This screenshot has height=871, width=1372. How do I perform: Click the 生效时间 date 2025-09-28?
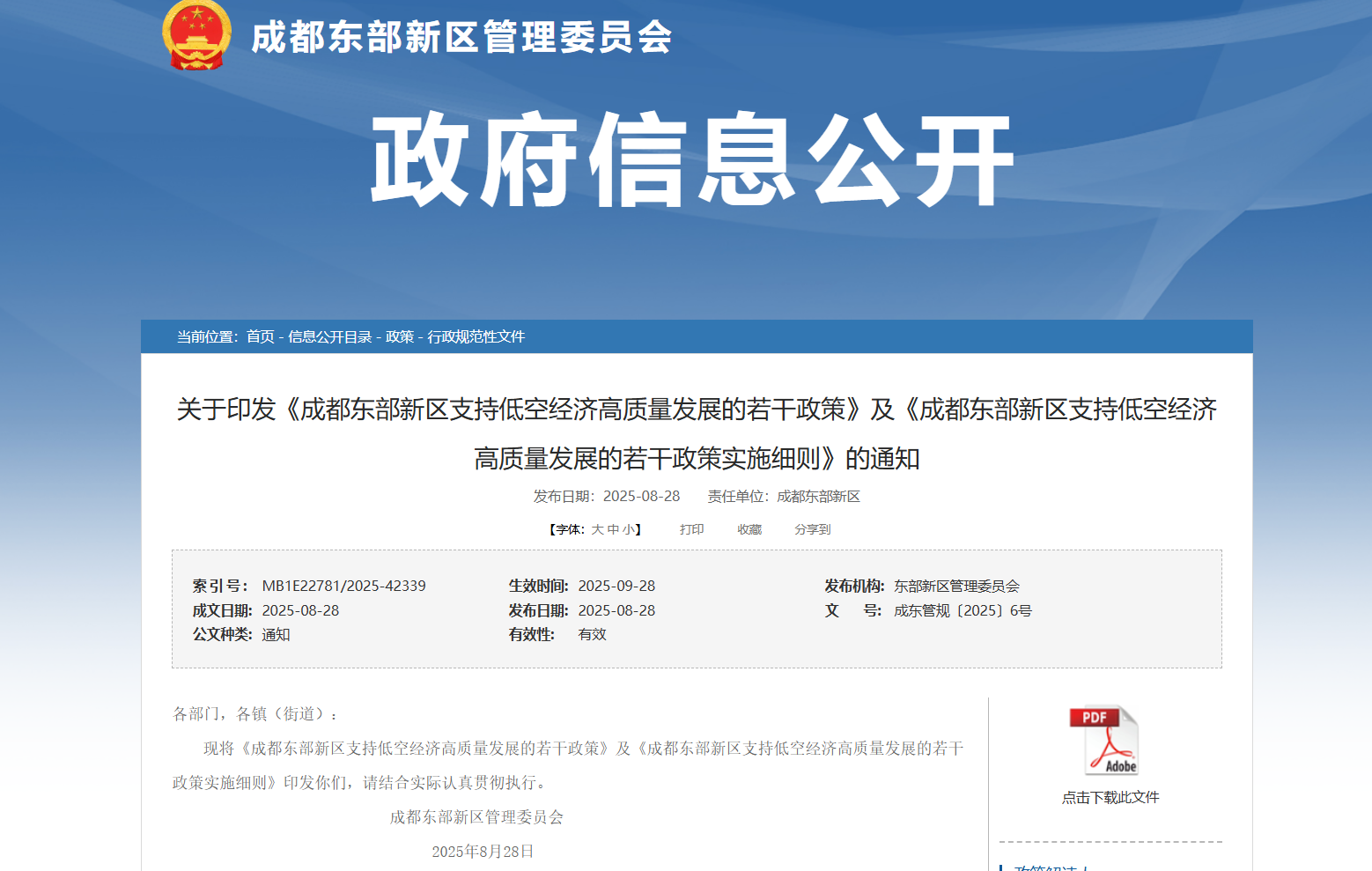pos(616,586)
